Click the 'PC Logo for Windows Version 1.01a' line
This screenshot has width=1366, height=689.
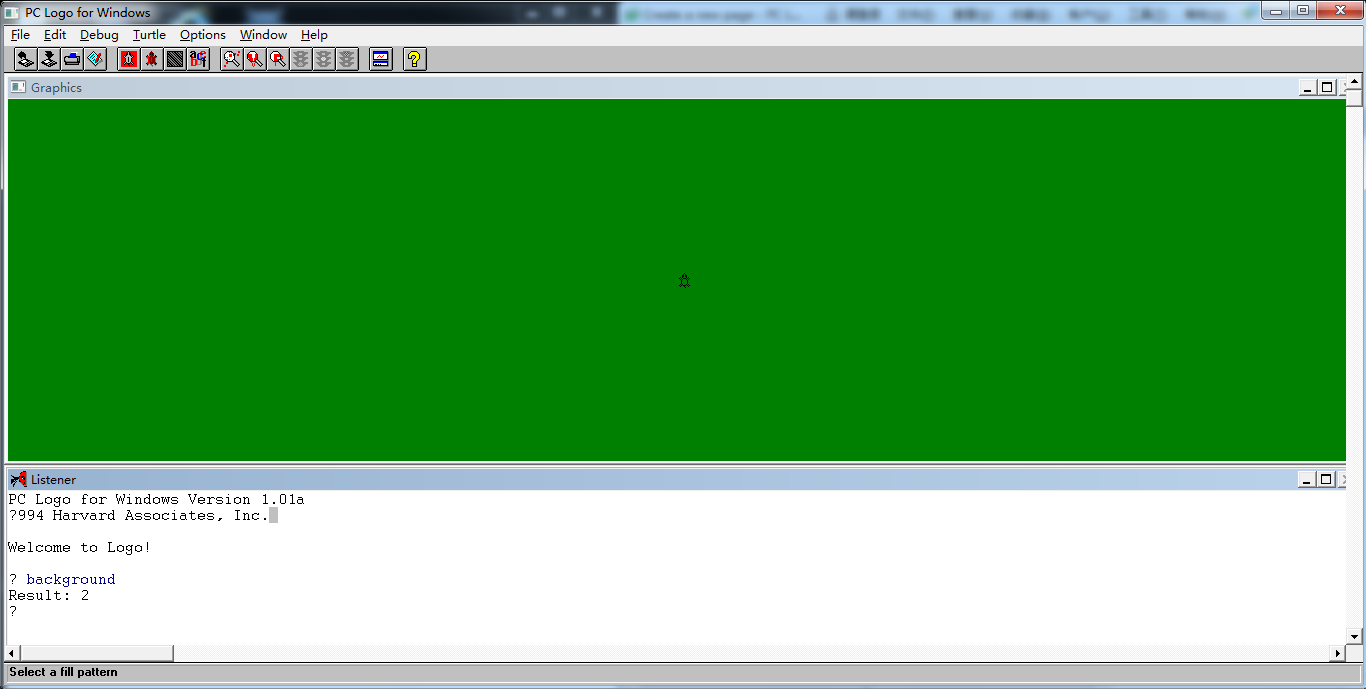(156, 499)
